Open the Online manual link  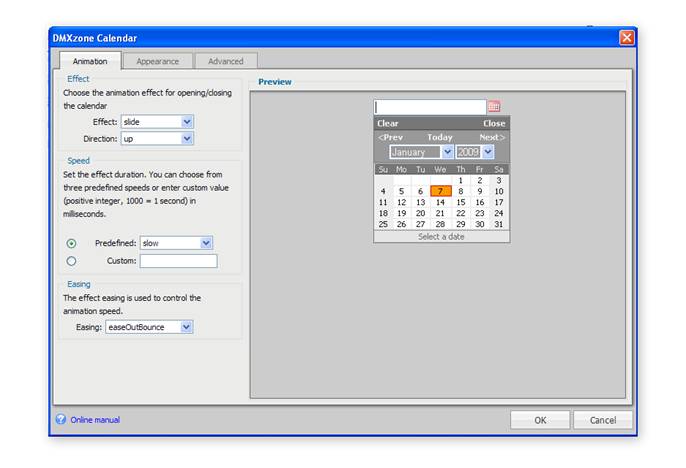[x=95, y=420]
